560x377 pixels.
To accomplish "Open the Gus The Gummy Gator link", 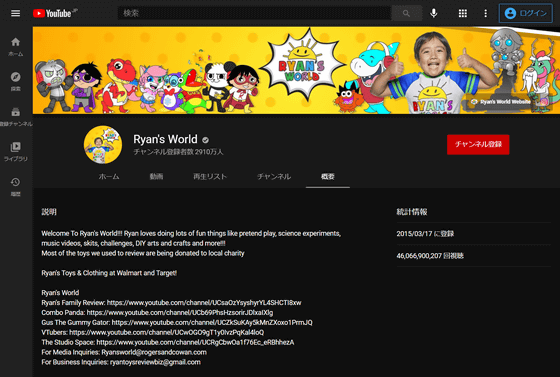I will click(x=212, y=323).
